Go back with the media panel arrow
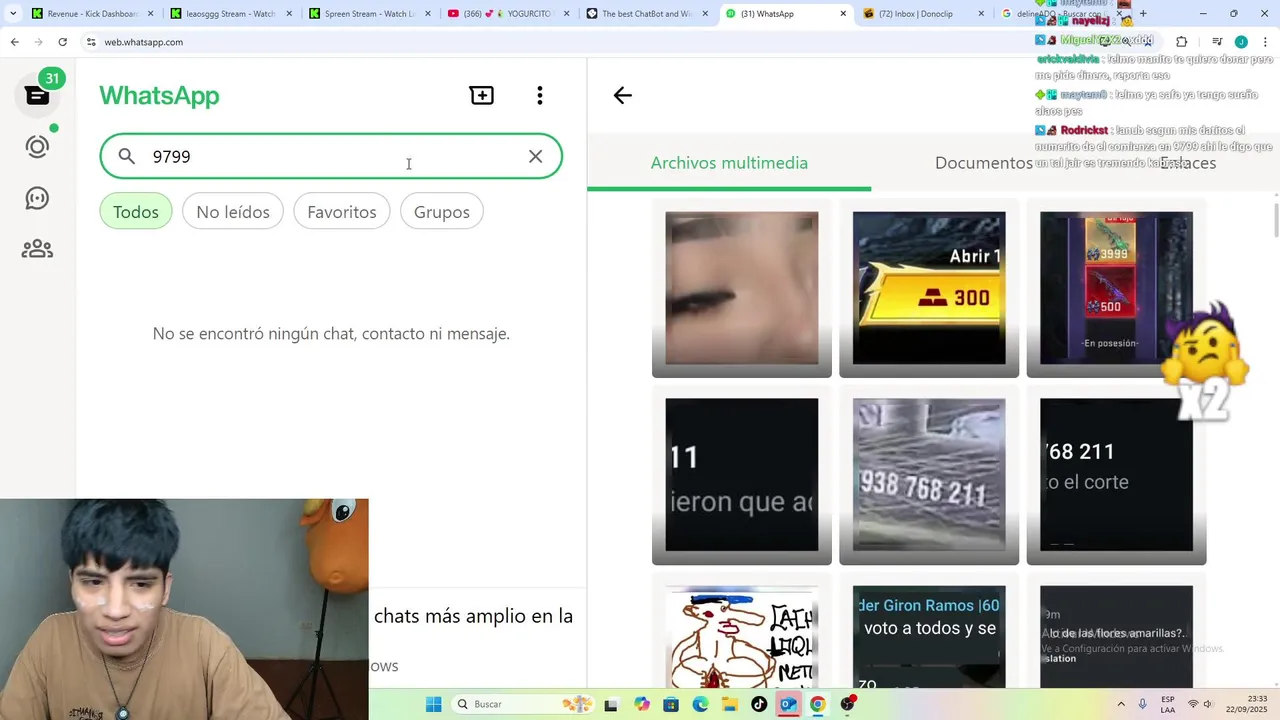 (623, 95)
